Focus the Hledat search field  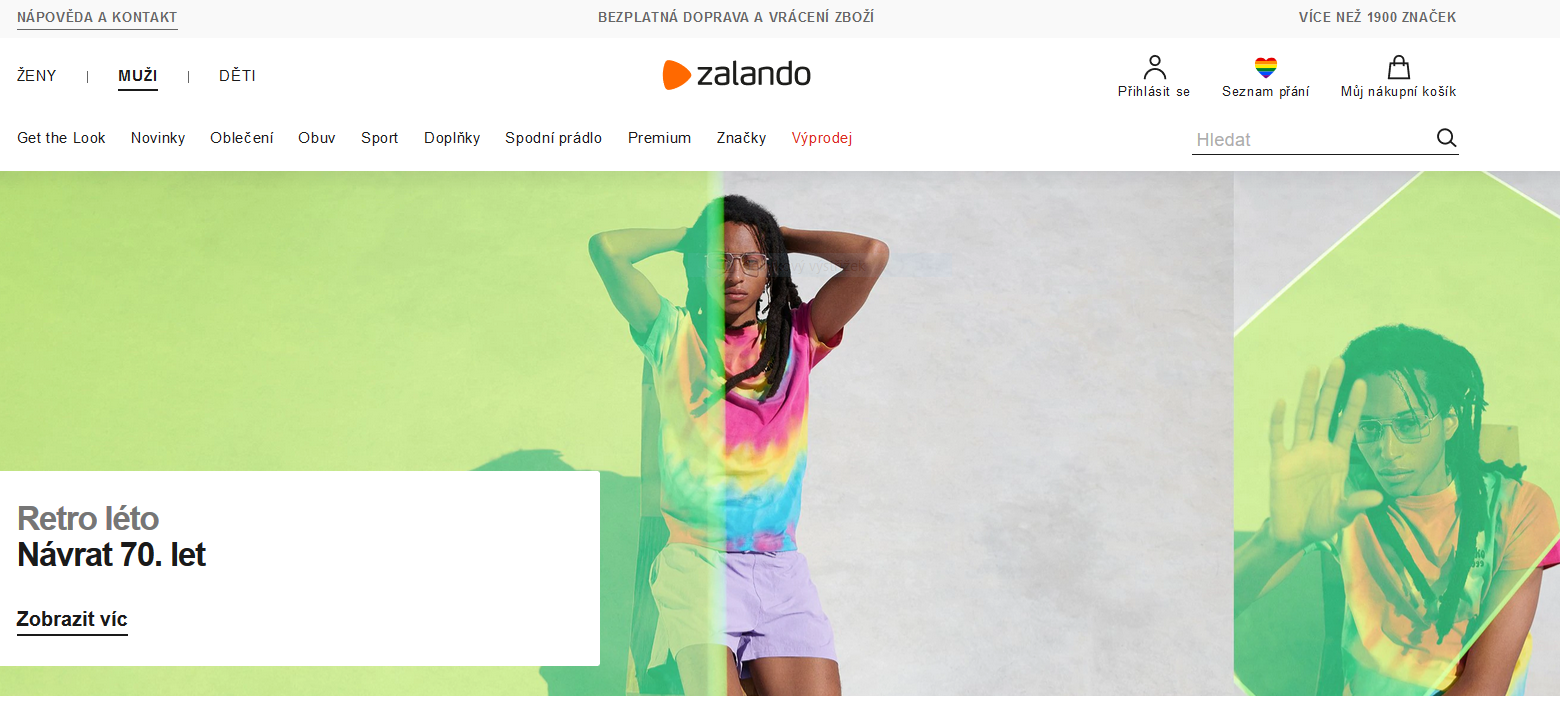click(1313, 140)
